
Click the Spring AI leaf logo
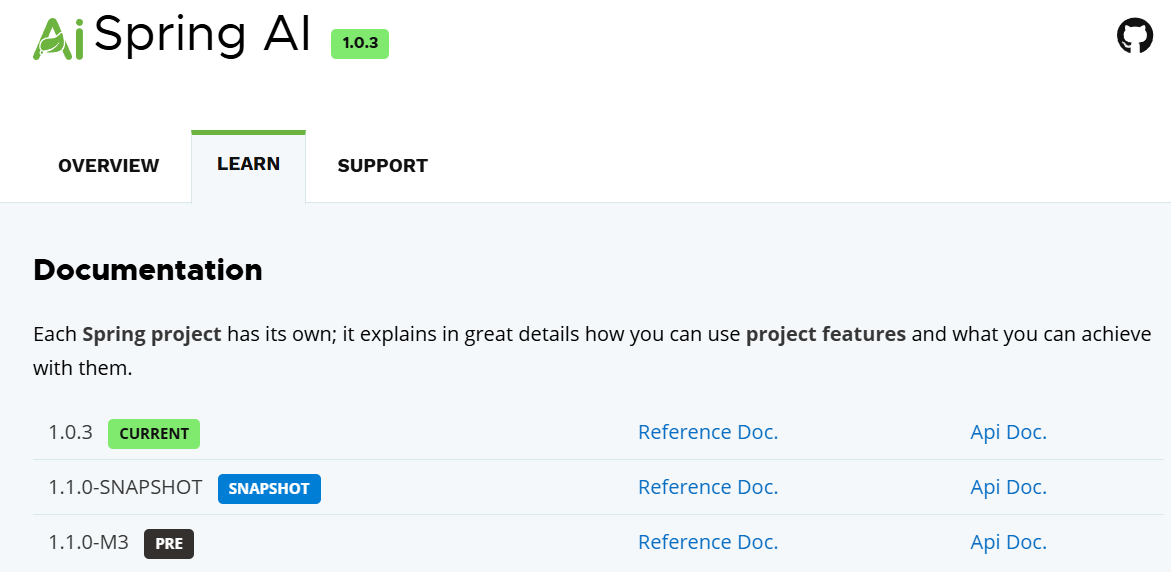point(58,38)
